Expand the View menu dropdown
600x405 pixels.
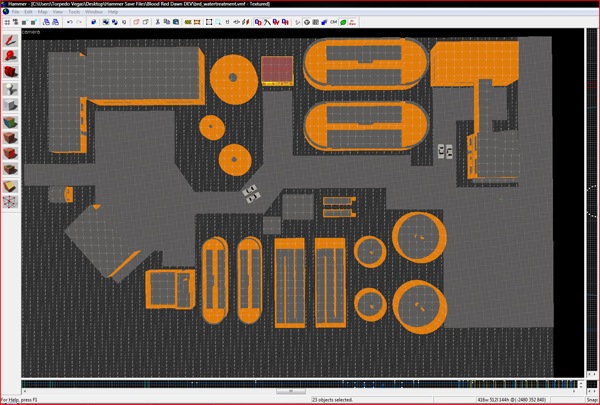point(58,12)
